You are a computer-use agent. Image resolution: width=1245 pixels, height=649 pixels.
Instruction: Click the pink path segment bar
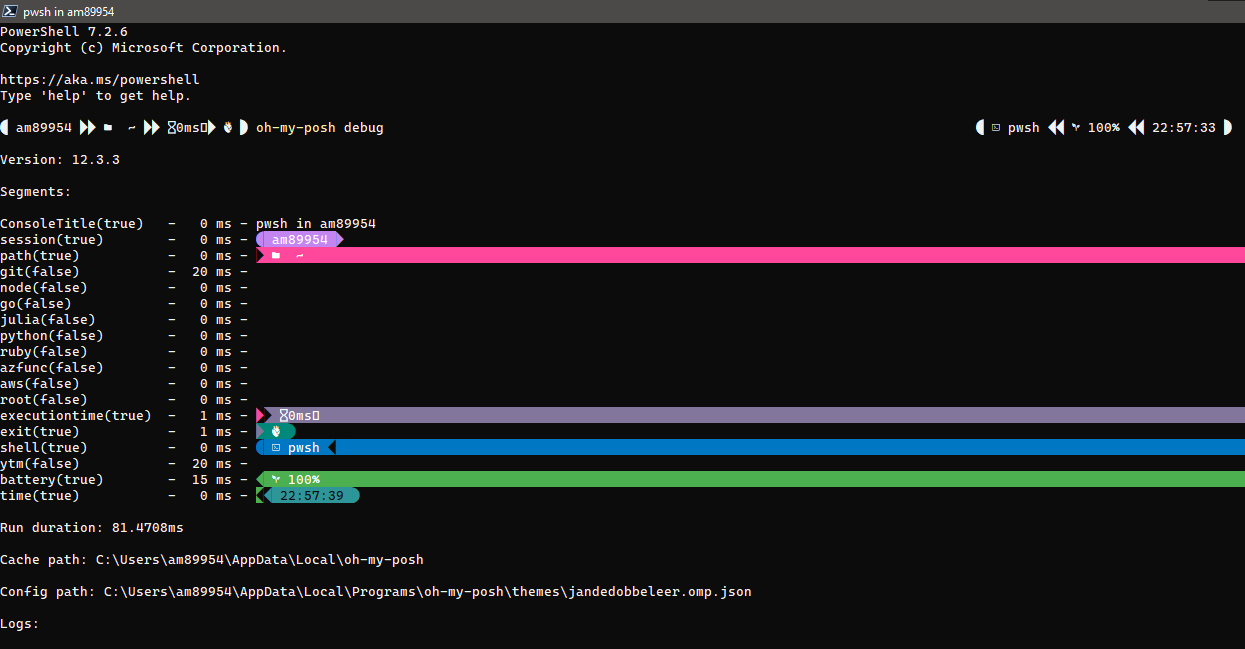point(700,255)
